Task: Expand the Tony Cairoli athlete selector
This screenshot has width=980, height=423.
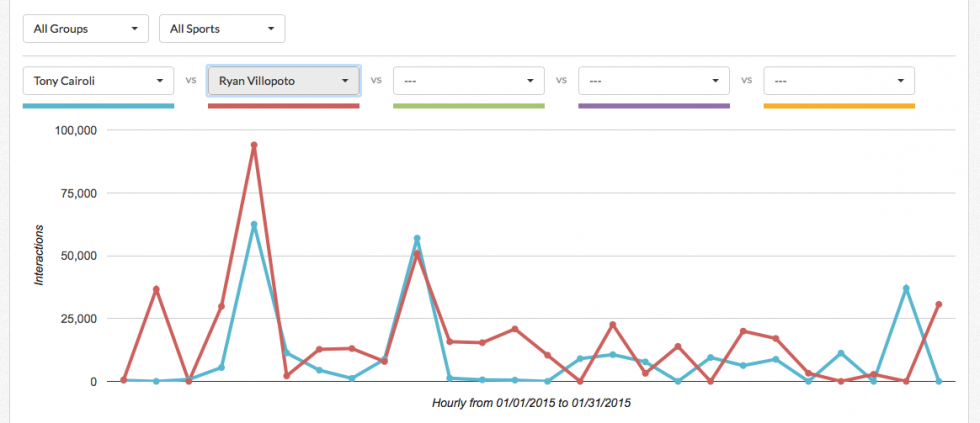Action: (x=98, y=80)
